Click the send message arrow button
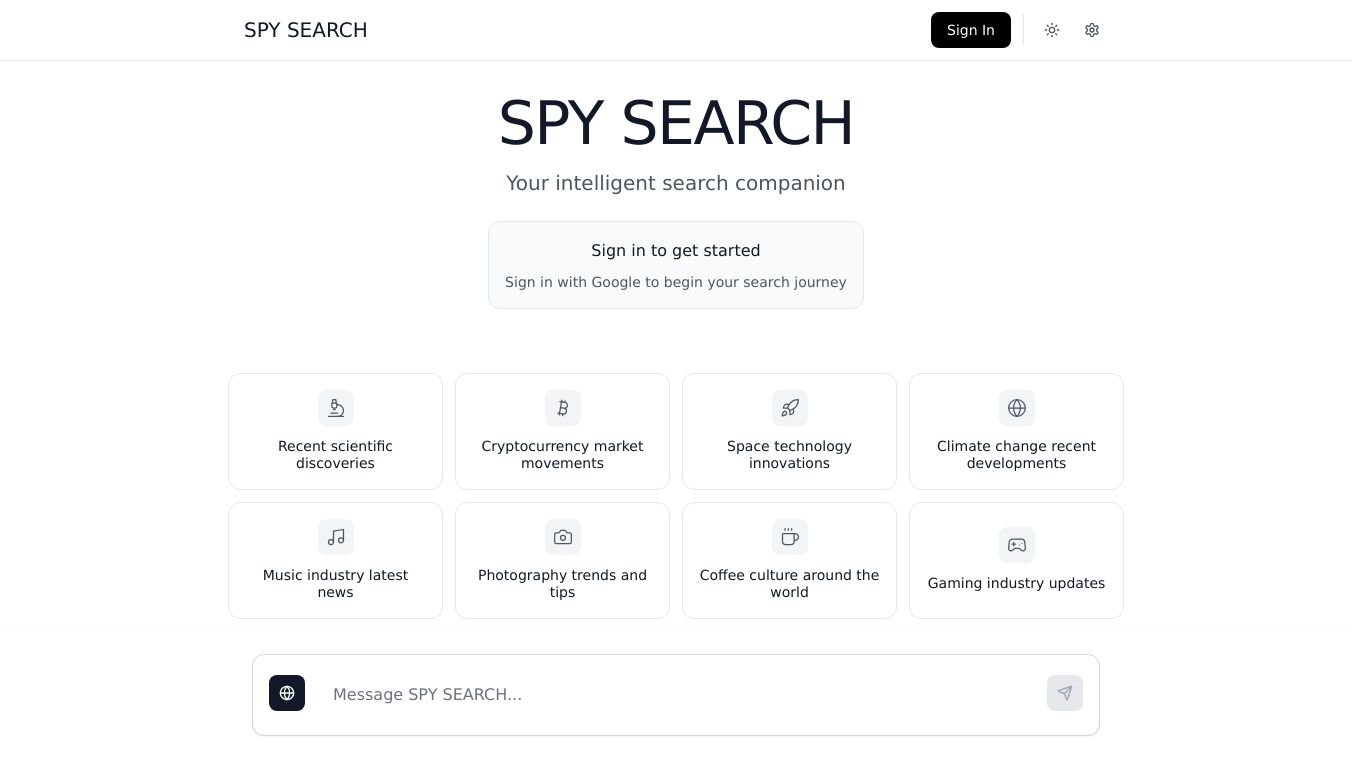1352x760 pixels. click(1065, 693)
